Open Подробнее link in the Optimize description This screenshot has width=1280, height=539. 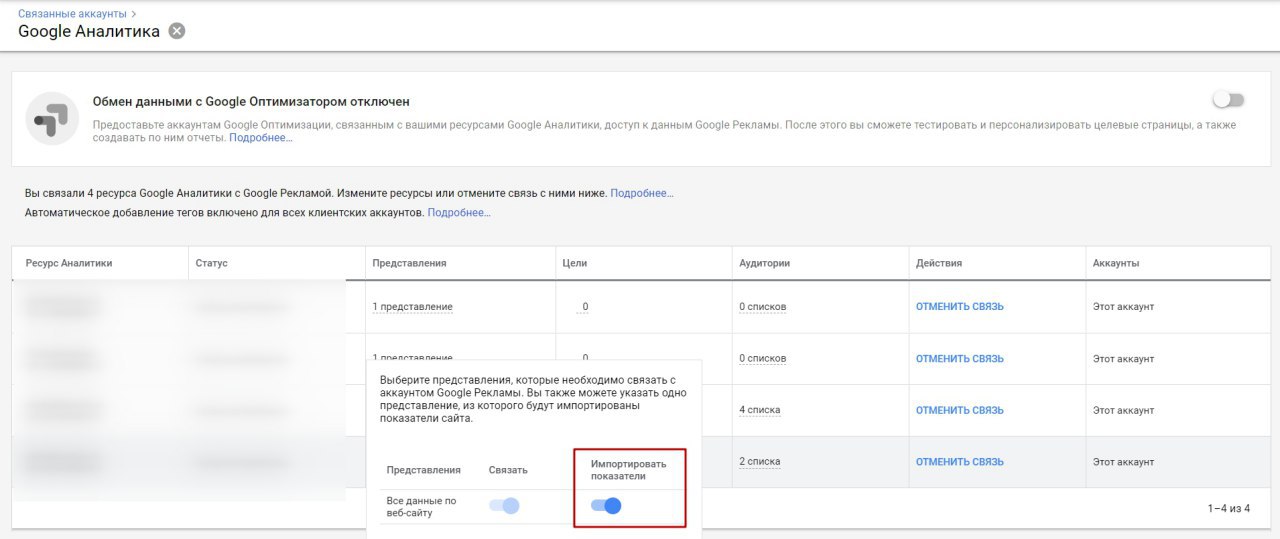point(261,138)
